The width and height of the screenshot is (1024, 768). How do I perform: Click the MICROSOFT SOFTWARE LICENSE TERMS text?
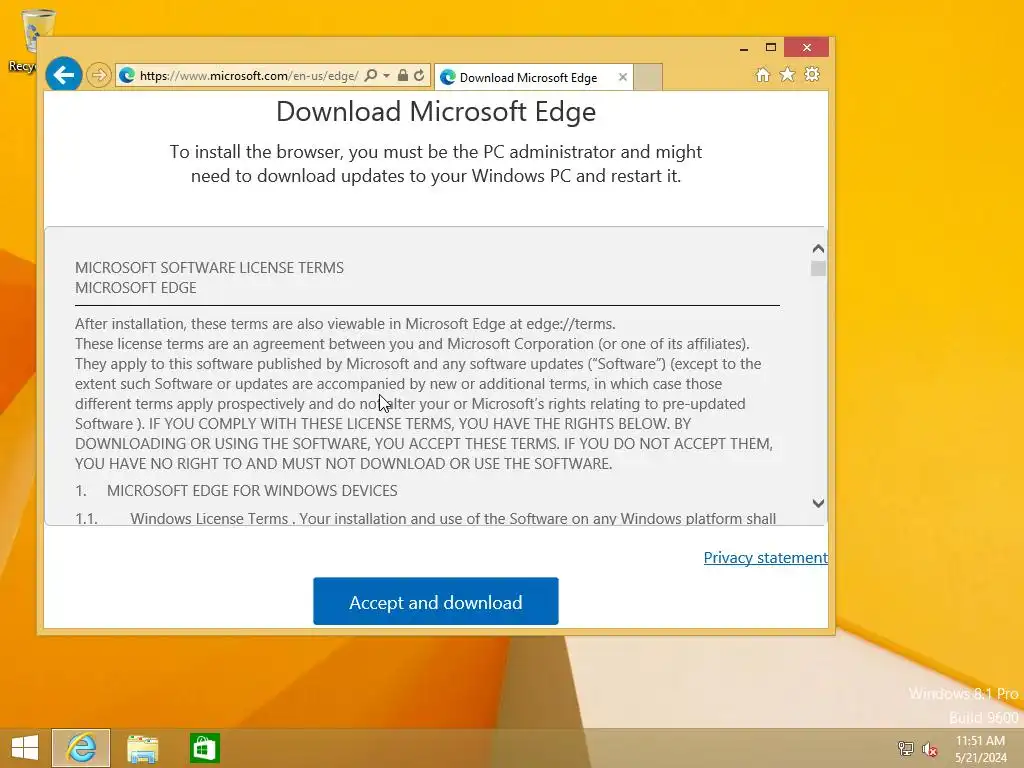click(209, 268)
